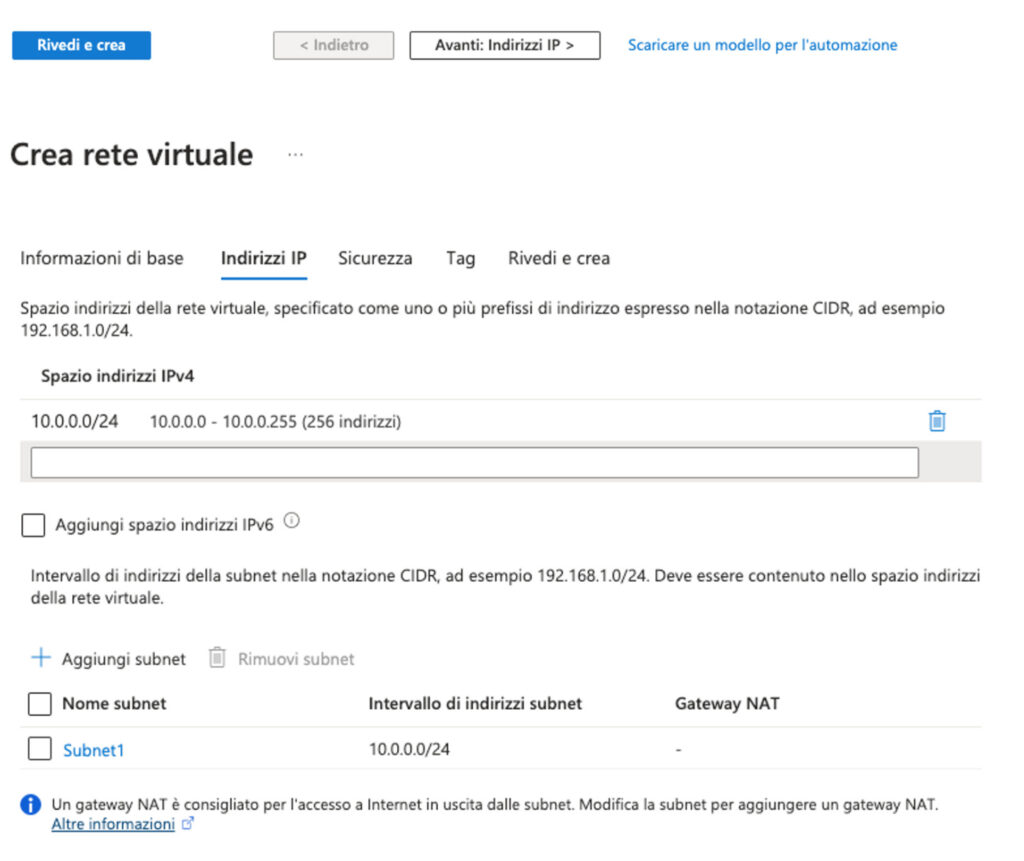
Task: Click the plus icon for Aggiungi subnet
Action: point(40,658)
